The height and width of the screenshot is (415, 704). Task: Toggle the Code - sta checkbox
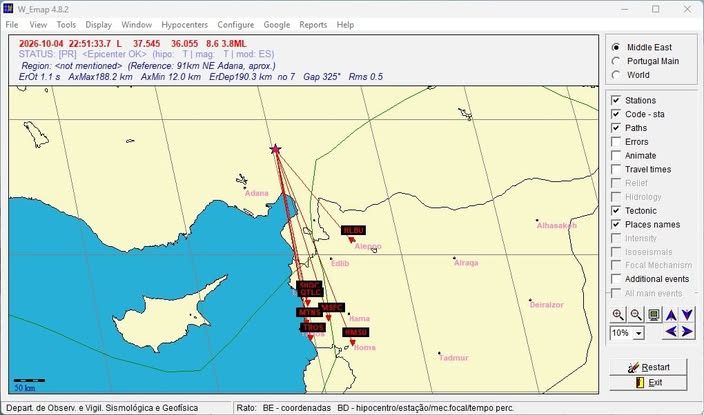click(x=616, y=114)
